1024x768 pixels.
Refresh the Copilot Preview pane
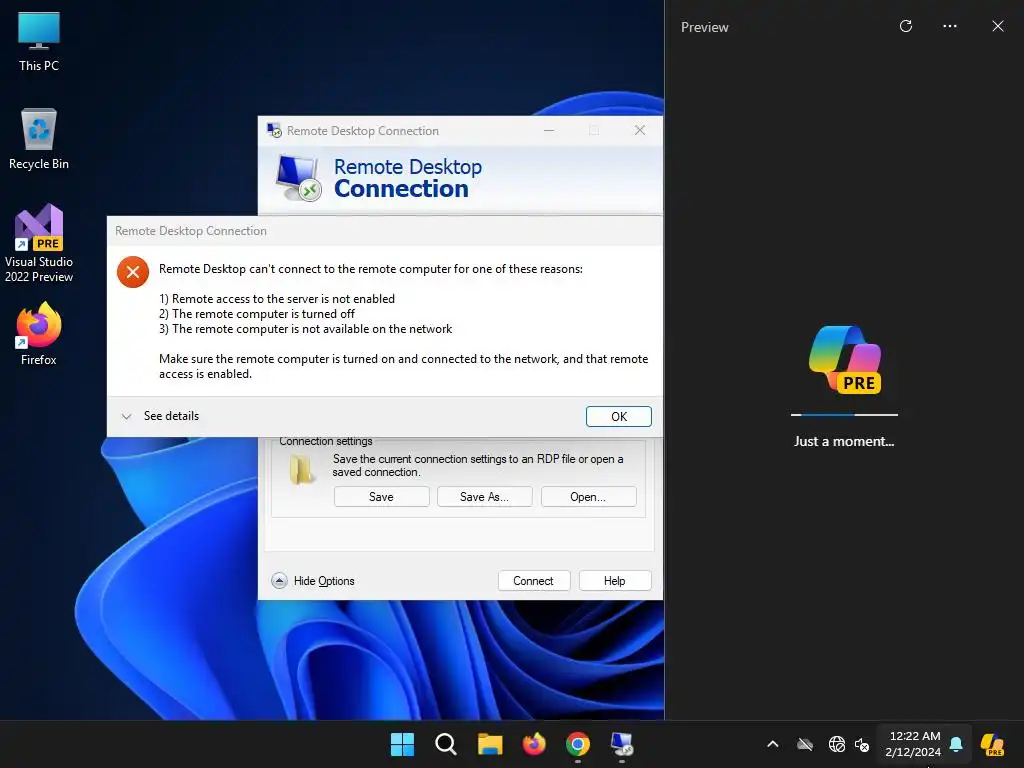coord(906,26)
